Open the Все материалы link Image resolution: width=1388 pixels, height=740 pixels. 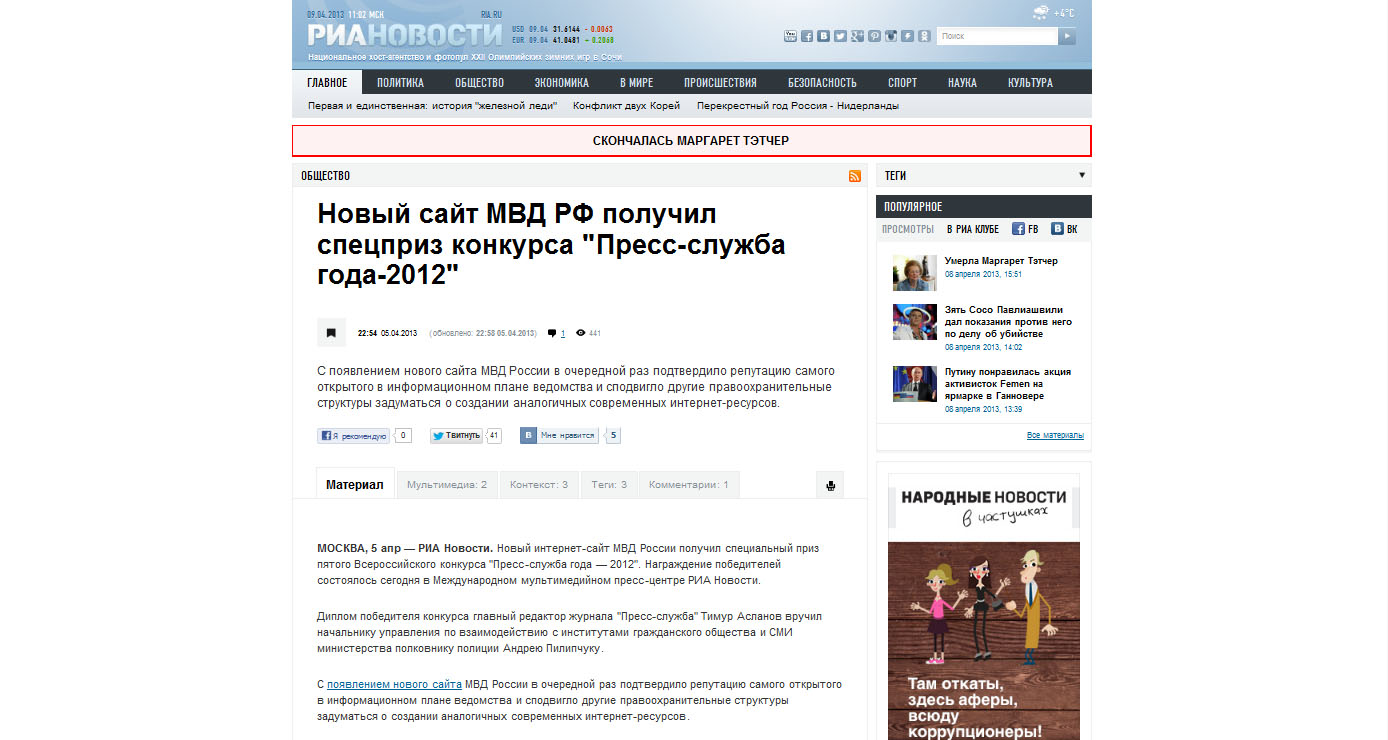(1055, 436)
